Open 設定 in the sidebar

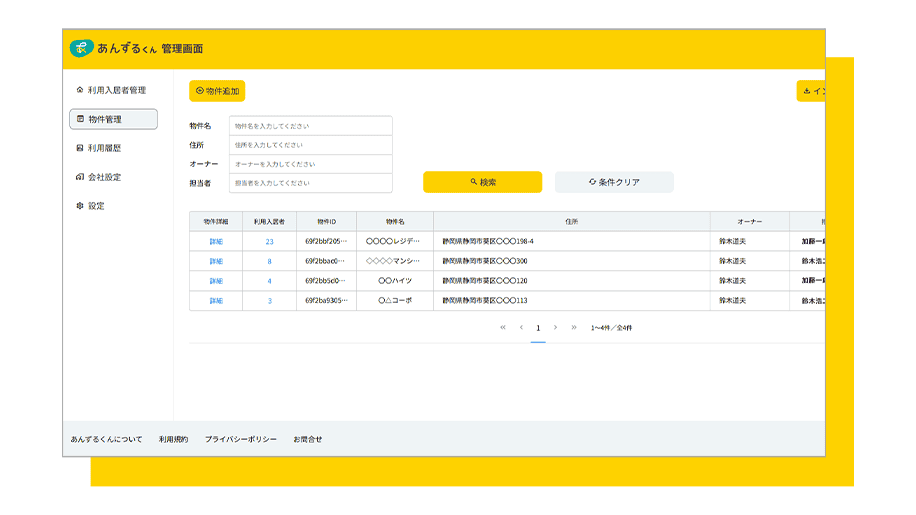(x=91, y=206)
